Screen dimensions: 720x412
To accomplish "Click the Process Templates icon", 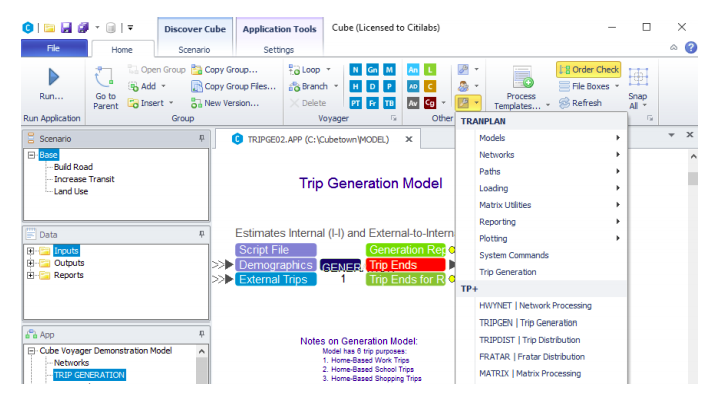I will point(522,76).
